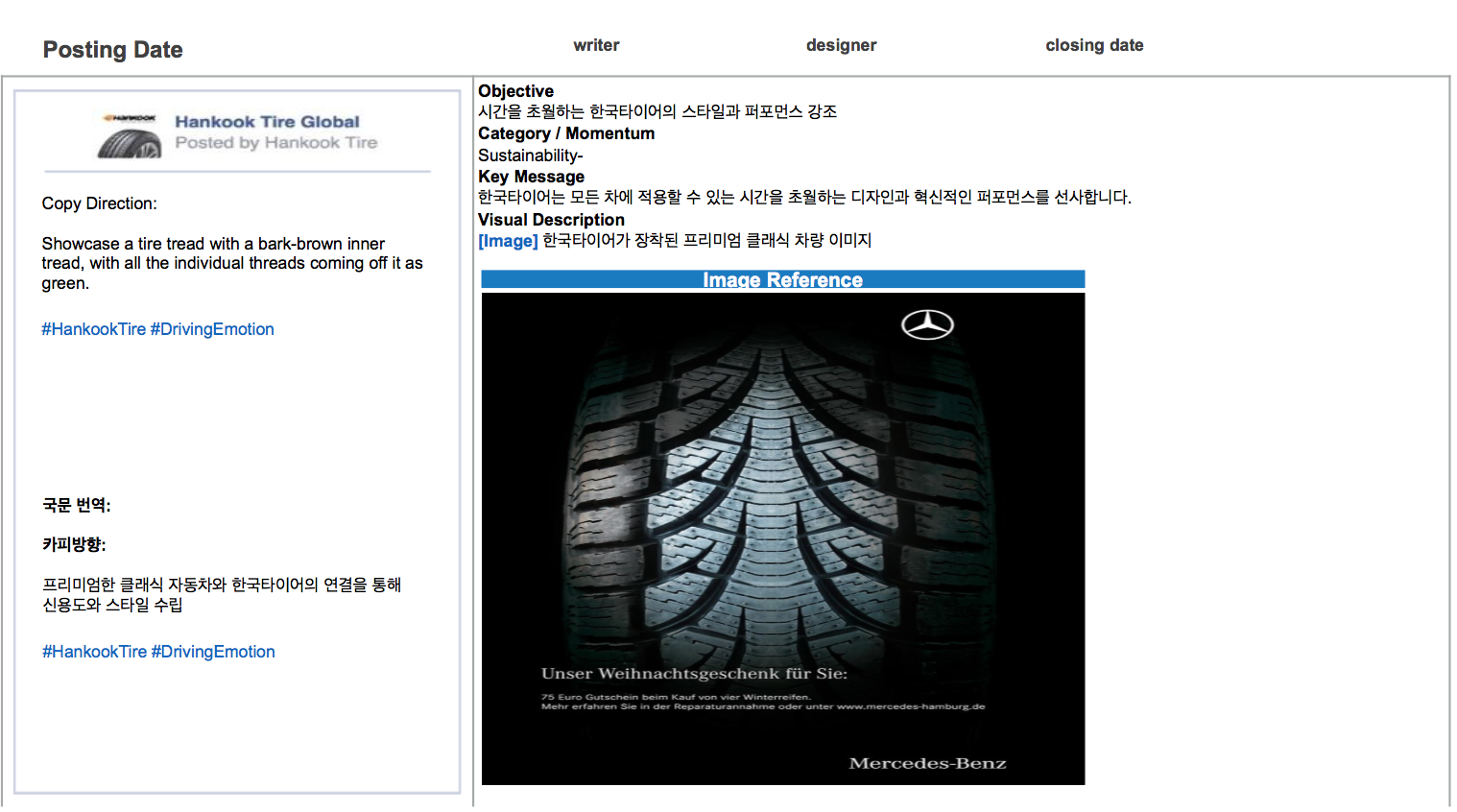Image resolution: width=1457 pixels, height=812 pixels.
Task: Click the '75 Euro Gutschein' small print in image
Action: pos(763,702)
